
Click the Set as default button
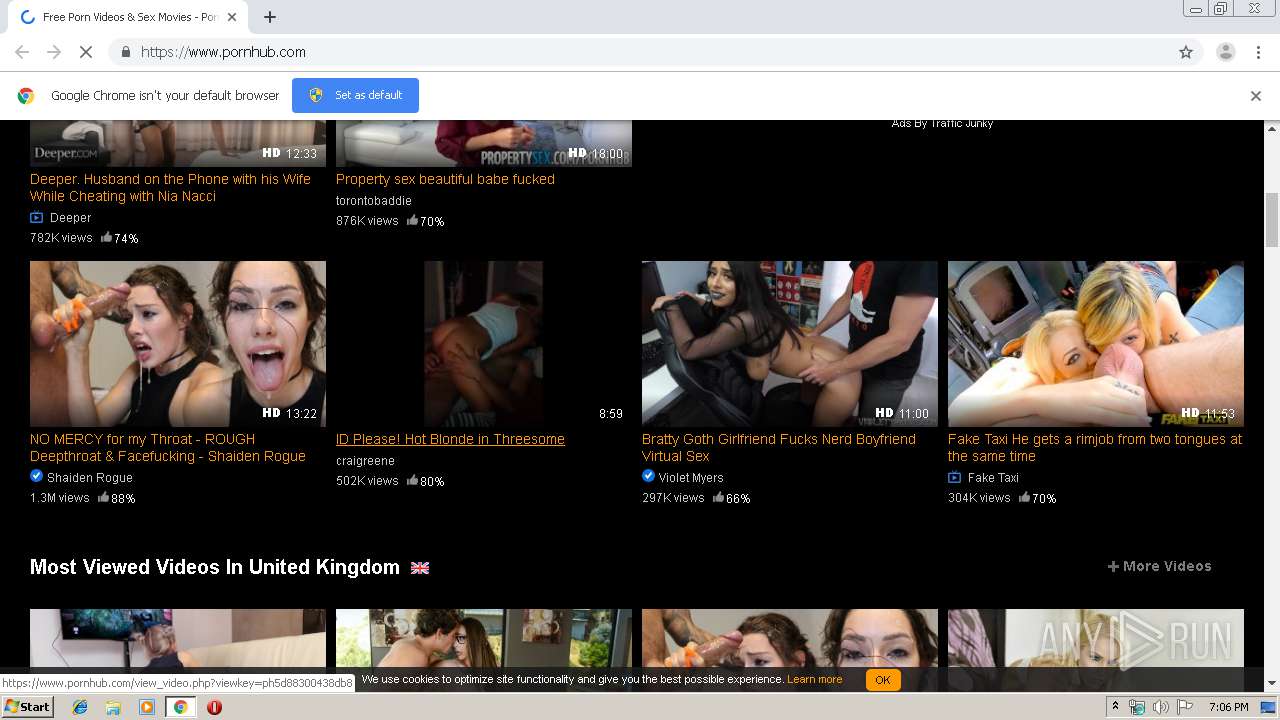point(355,95)
